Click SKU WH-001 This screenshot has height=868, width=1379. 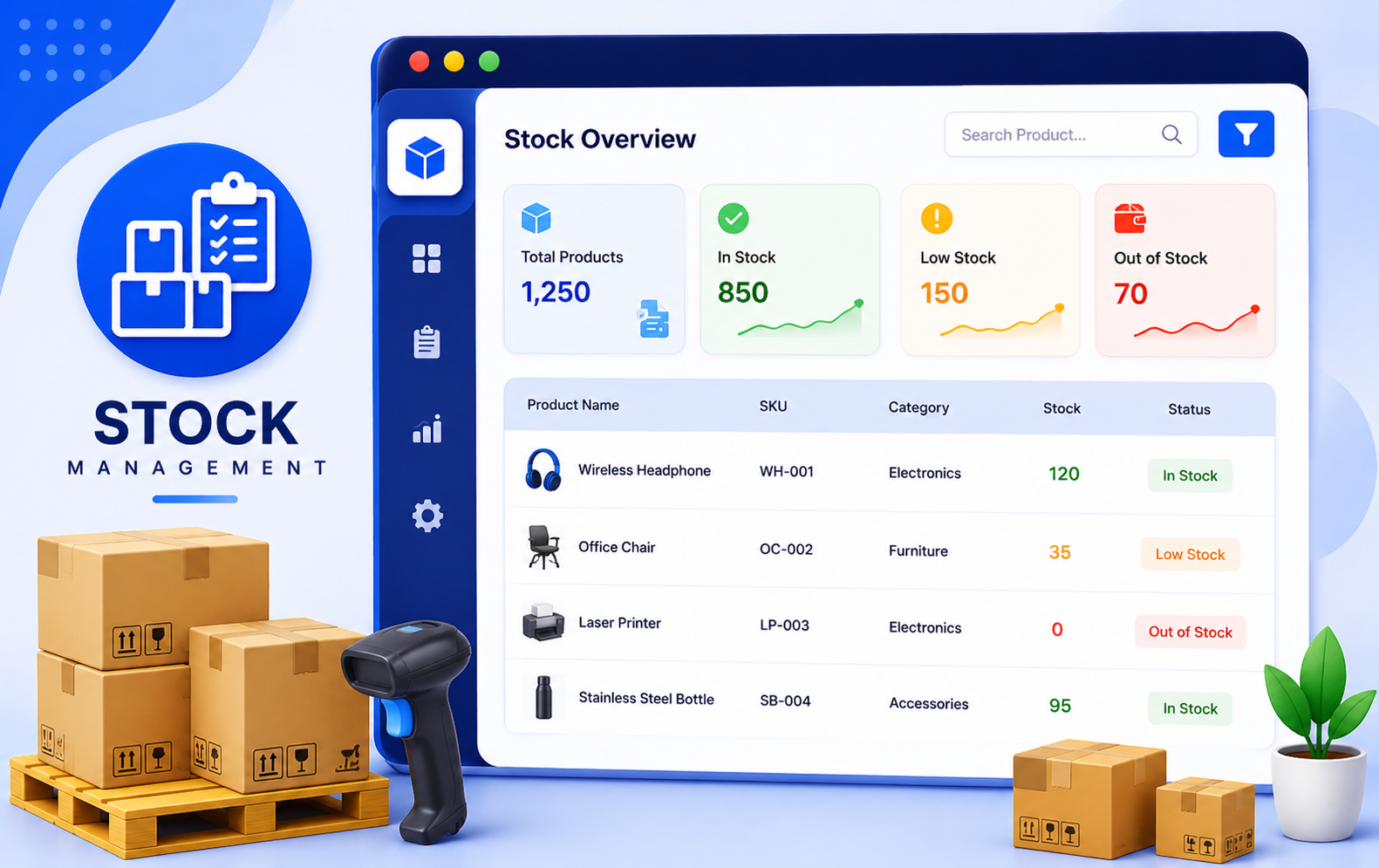(787, 472)
